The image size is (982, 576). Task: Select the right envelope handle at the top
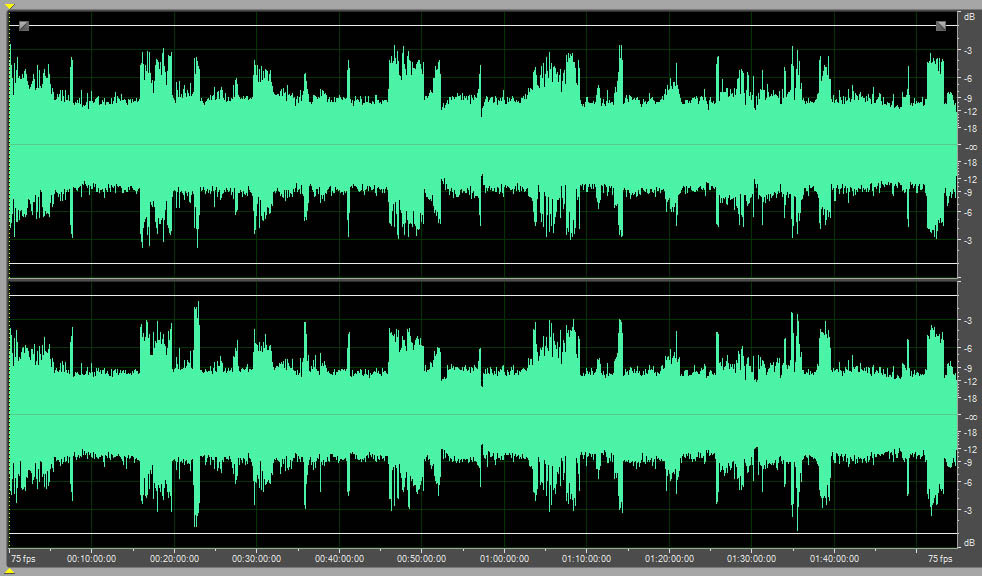coord(941,26)
